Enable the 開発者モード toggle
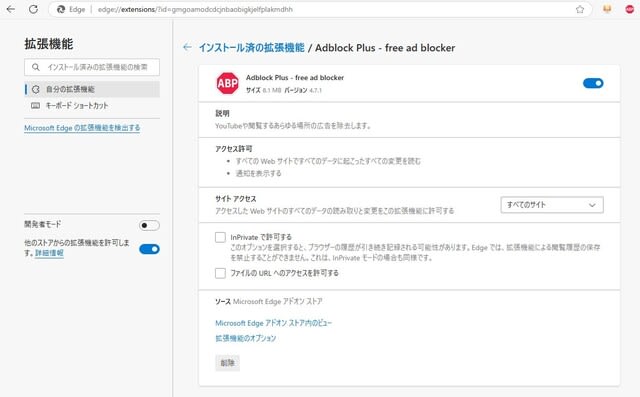This screenshot has height=397, width=640. (149, 225)
